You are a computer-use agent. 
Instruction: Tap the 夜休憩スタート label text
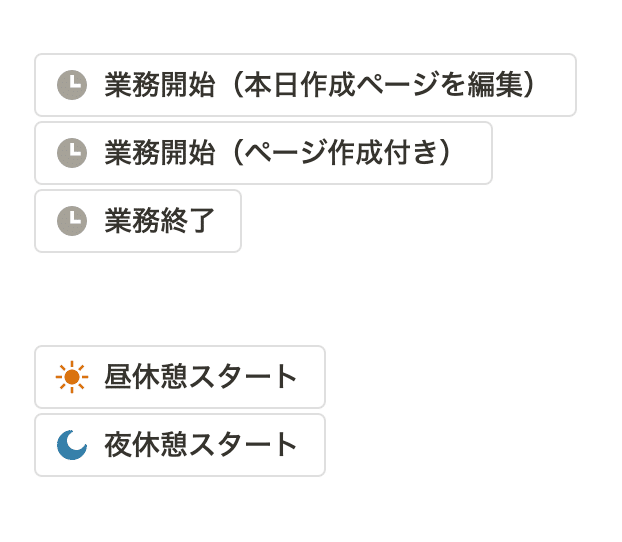pos(201,445)
